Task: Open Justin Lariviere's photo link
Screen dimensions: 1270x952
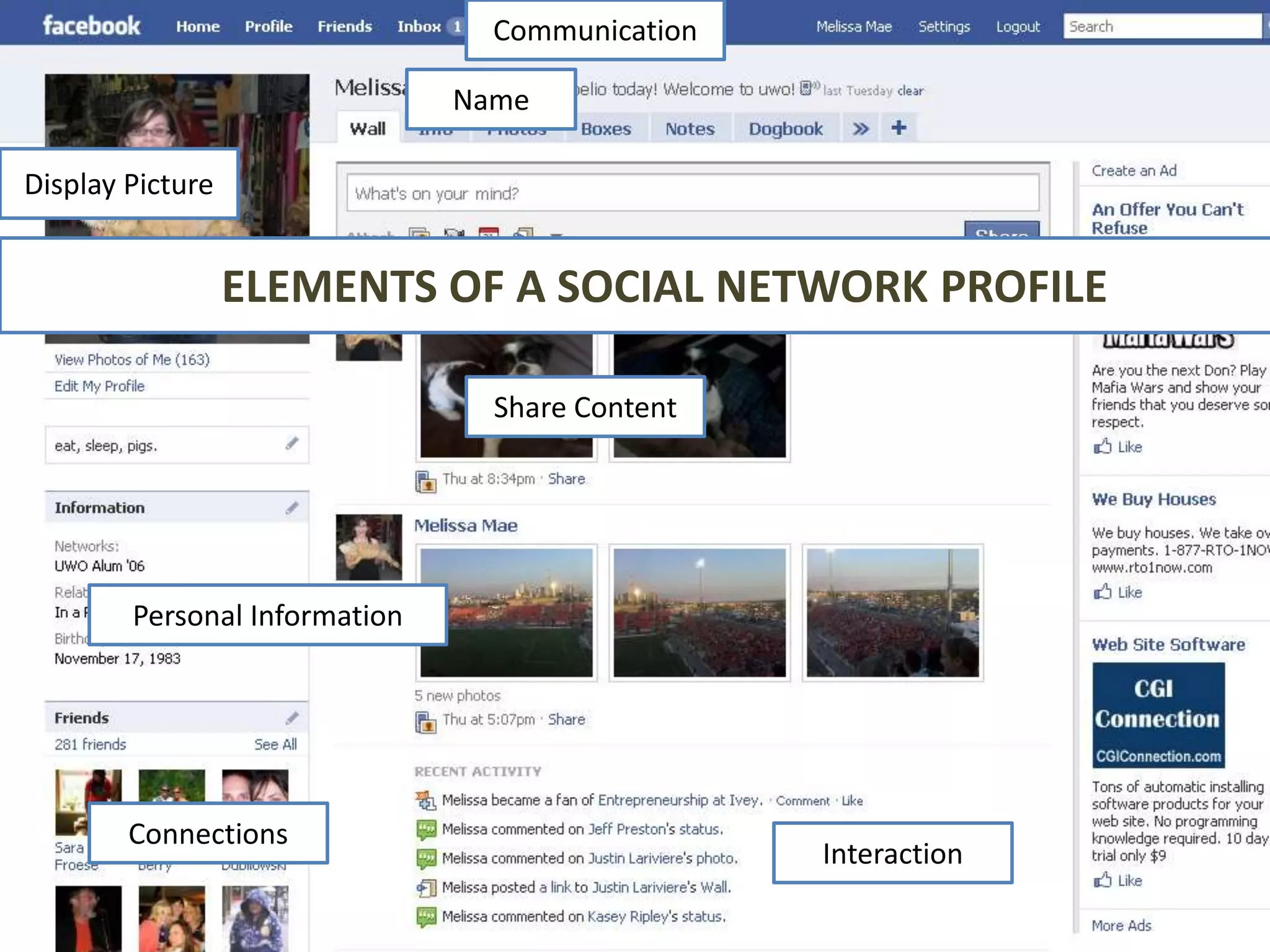Action: pyautogui.click(x=663, y=858)
